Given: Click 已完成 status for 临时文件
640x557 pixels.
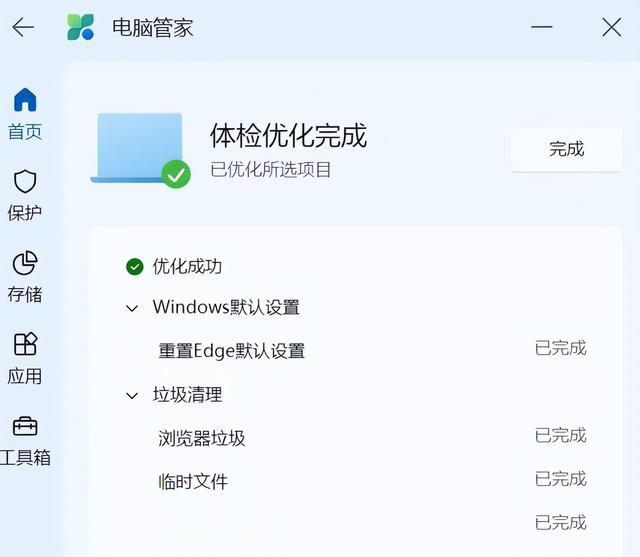Looking at the screenshot, I should click(x=561, y=479).
